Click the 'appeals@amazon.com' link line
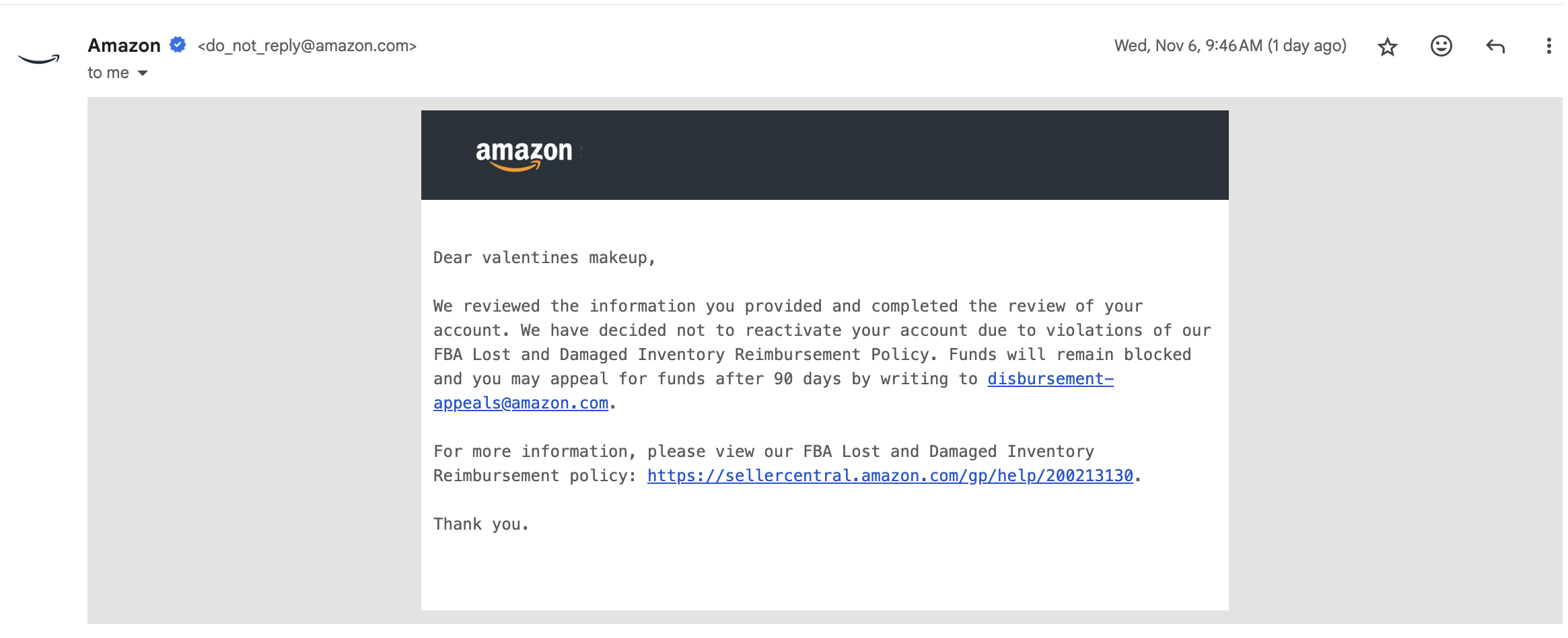Screen dimensions: 1568x638 point(521,403)
